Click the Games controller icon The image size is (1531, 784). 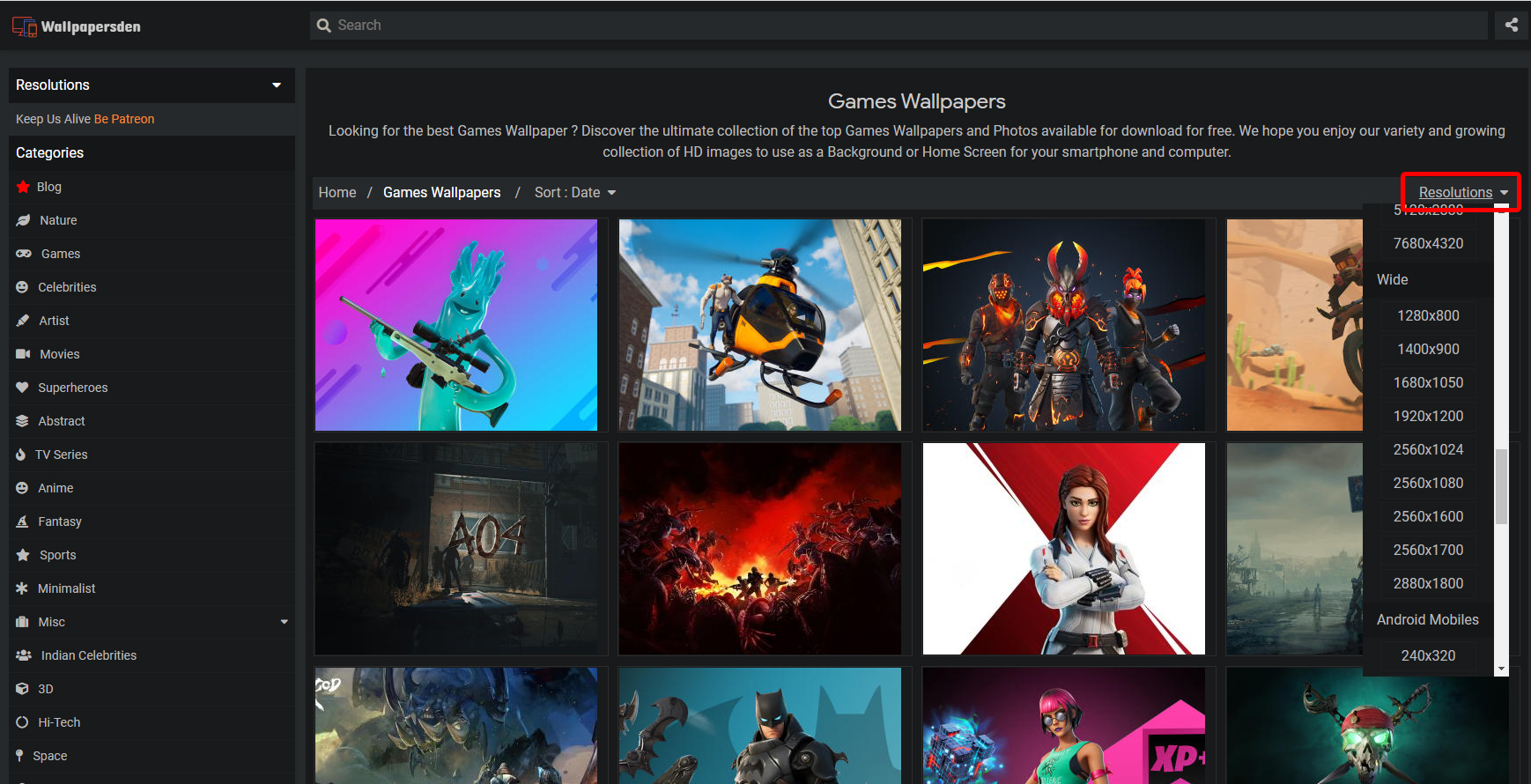[24, 254]
